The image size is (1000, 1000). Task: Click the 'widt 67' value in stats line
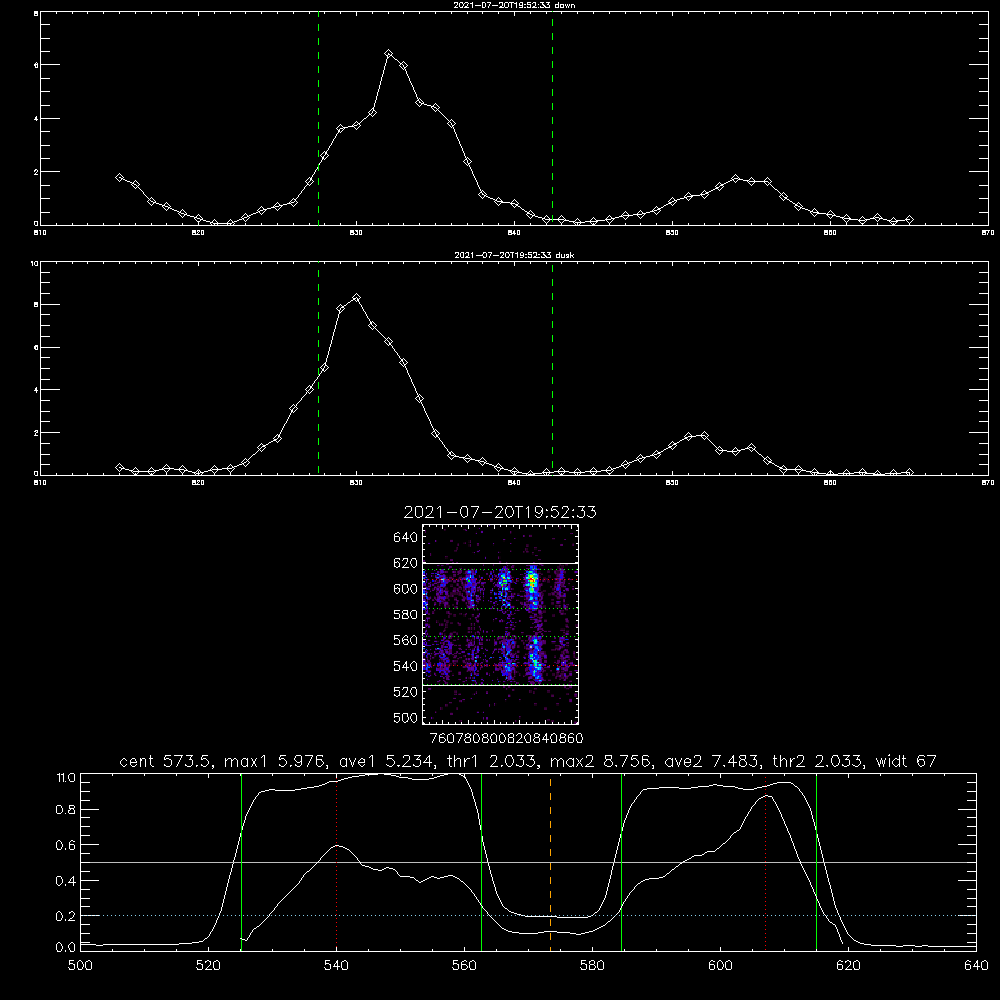906,761
